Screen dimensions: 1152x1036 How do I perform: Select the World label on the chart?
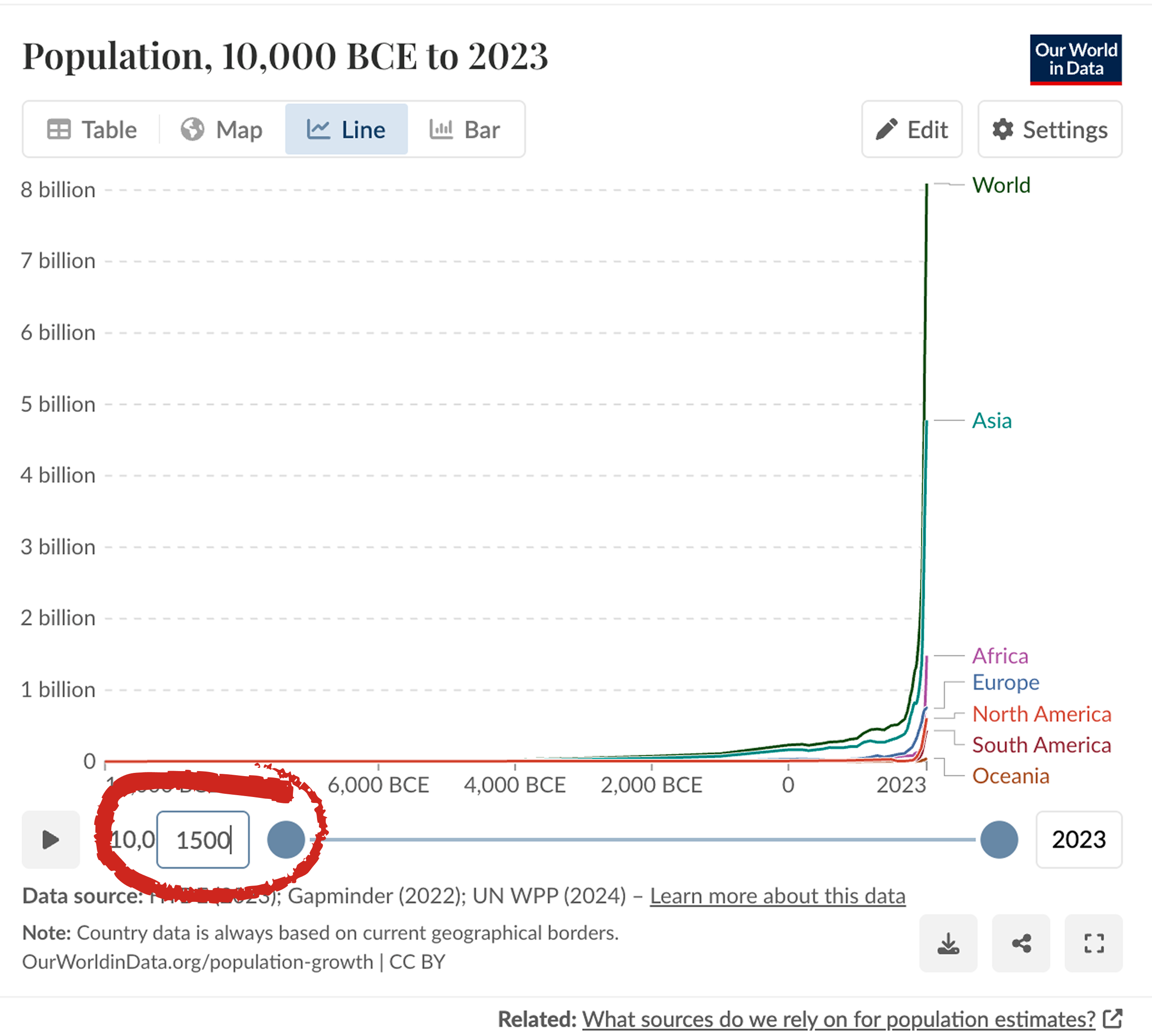point(1001,185)
